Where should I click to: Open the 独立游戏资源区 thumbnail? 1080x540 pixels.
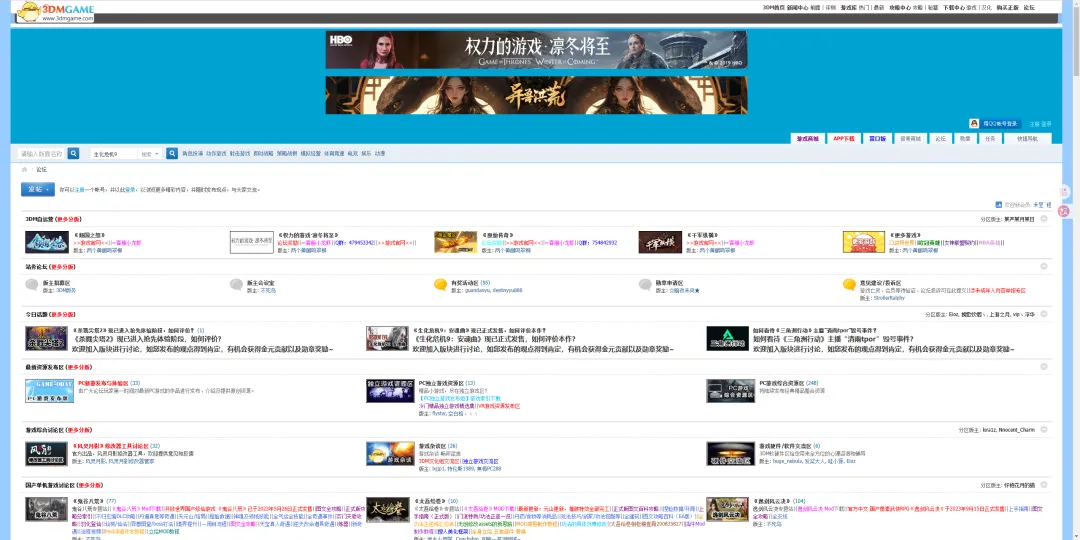(x=390, y=391)
